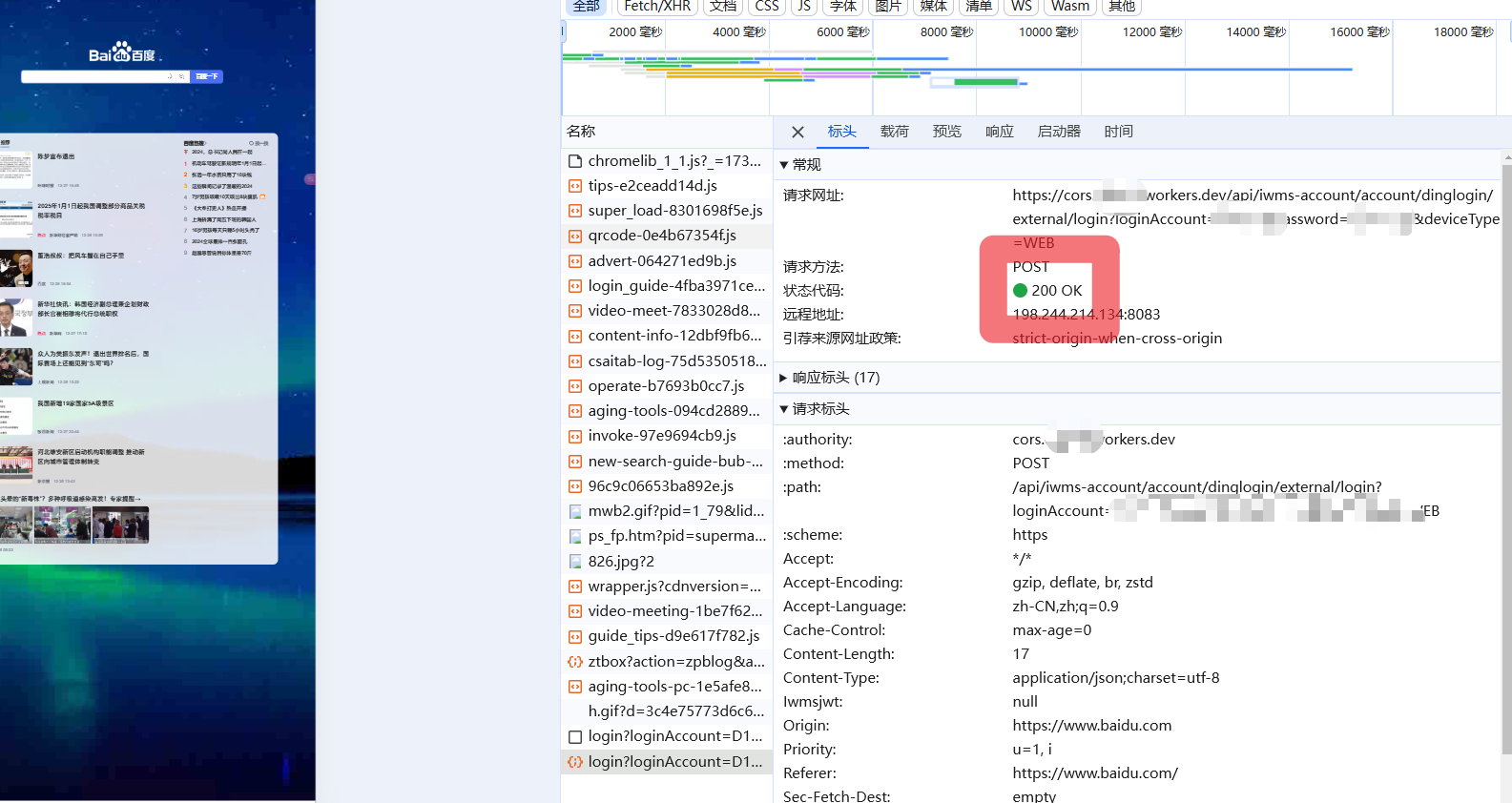The height and width of the screenshot is (803, 1512).
Task: Click the Baidu search submit button
Action: 207,76
